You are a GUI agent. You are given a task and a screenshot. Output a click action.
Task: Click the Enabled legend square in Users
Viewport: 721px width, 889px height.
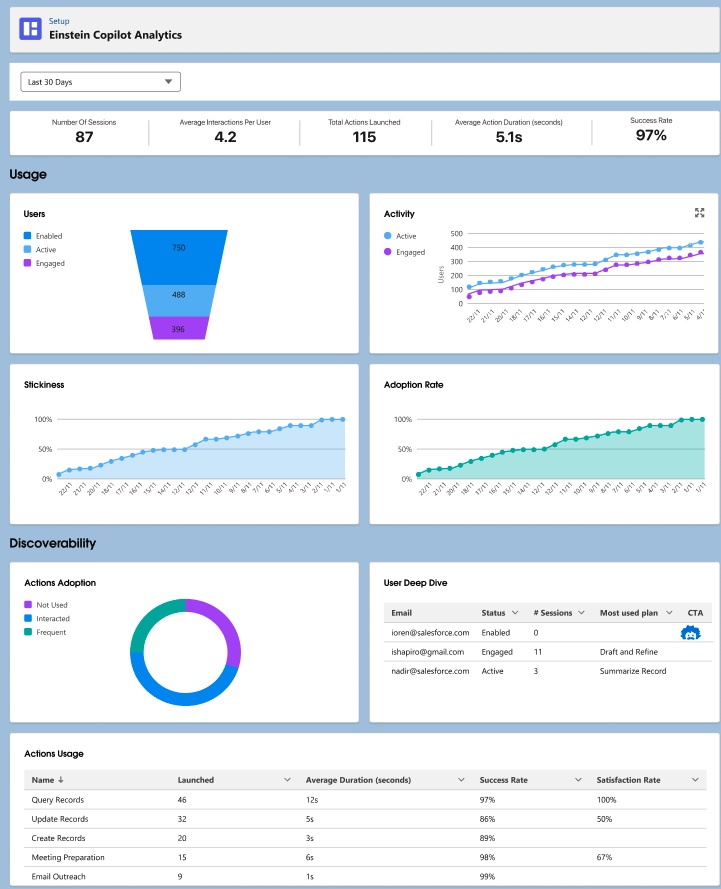(x=28, y=235)
